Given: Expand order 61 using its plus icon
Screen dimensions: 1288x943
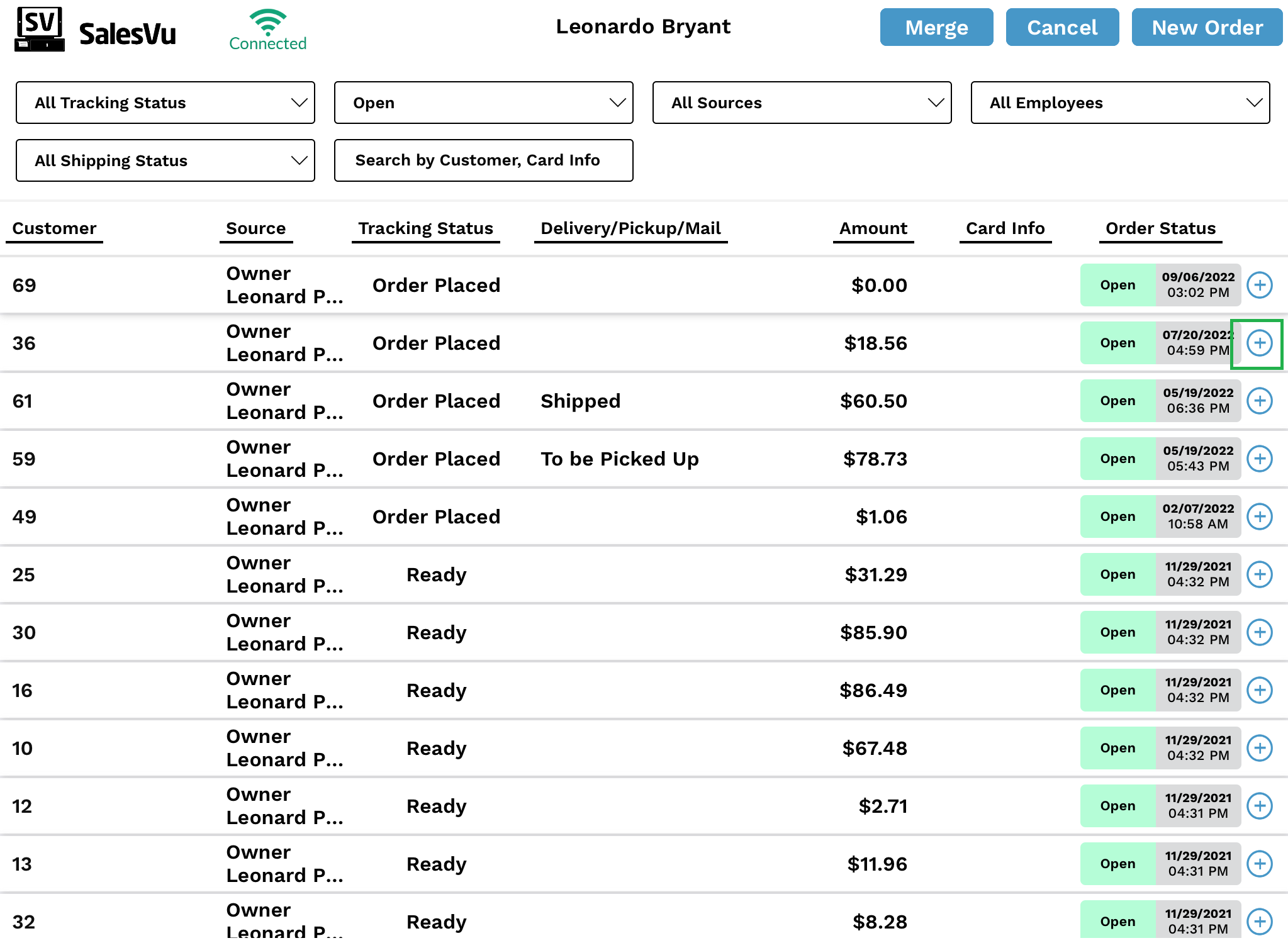Looking at the screenshot, I should (x=1260, y=401).
